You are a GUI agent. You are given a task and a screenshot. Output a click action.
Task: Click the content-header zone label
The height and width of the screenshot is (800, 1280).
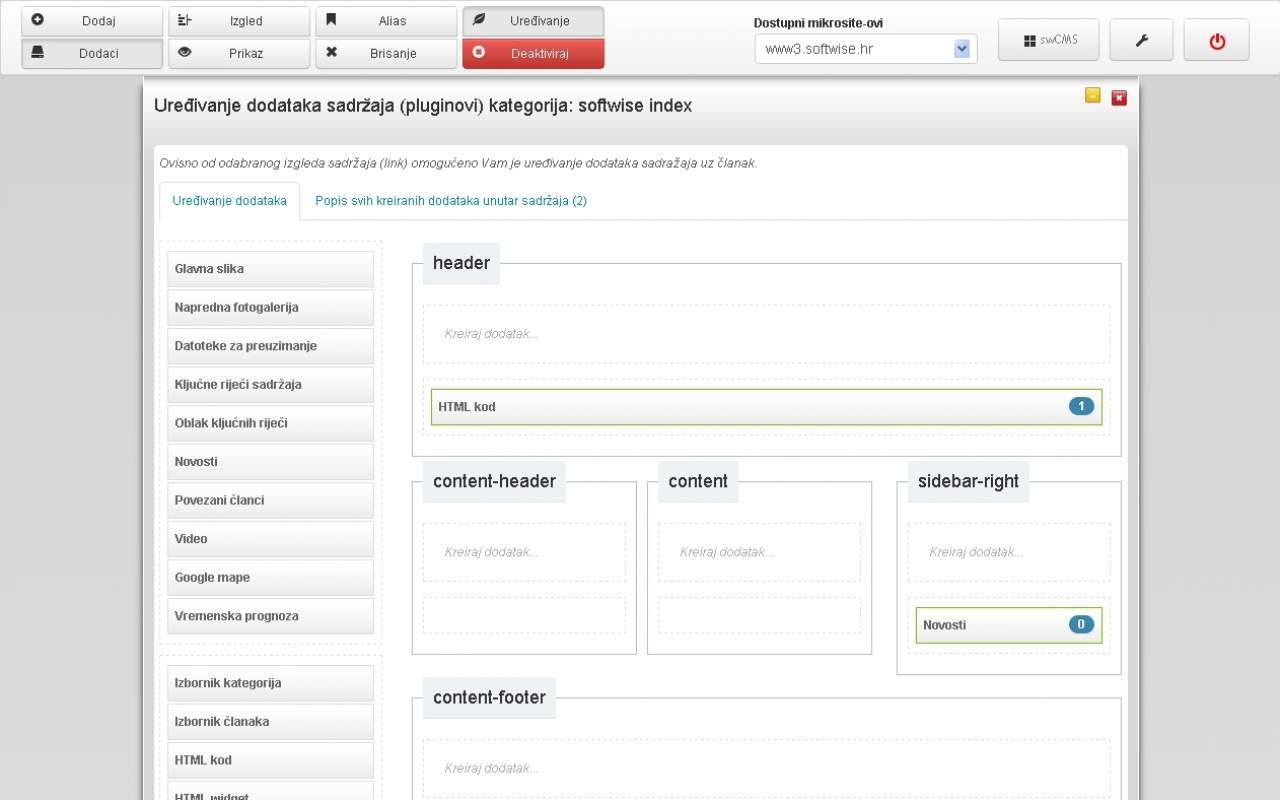pyautogui.click(x=494, y=481)
